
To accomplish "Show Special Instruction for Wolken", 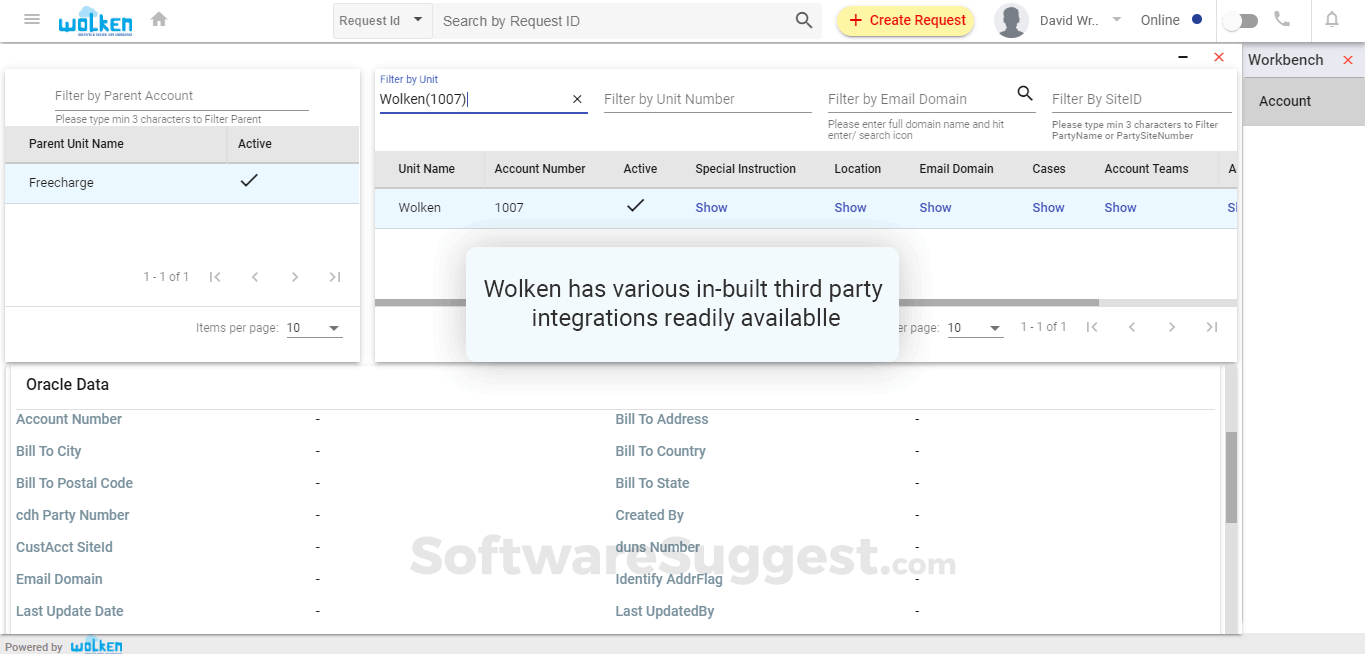I will click(x=711, y=208).
